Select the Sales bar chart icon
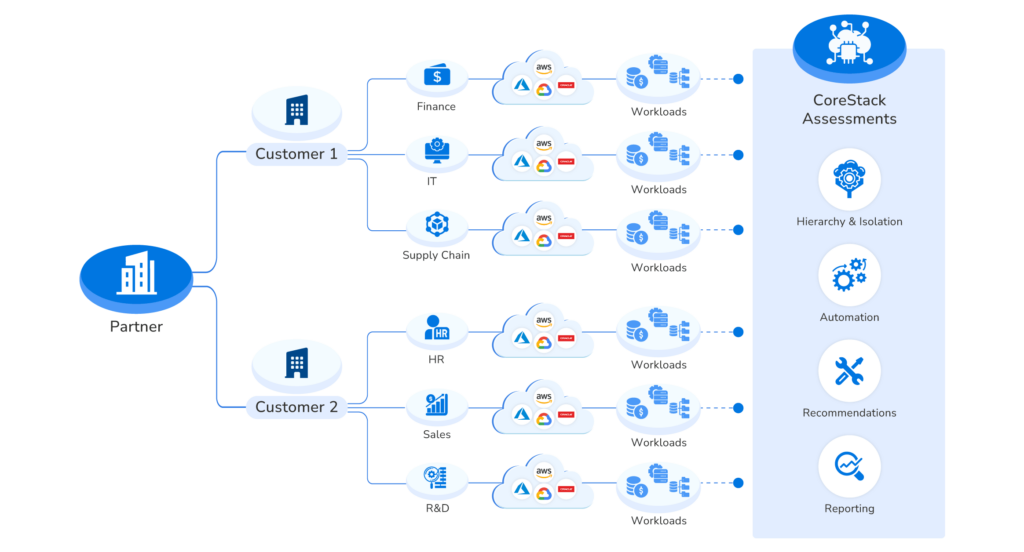This screenshot has height=552, width=1024. click(x=437, y=403)
